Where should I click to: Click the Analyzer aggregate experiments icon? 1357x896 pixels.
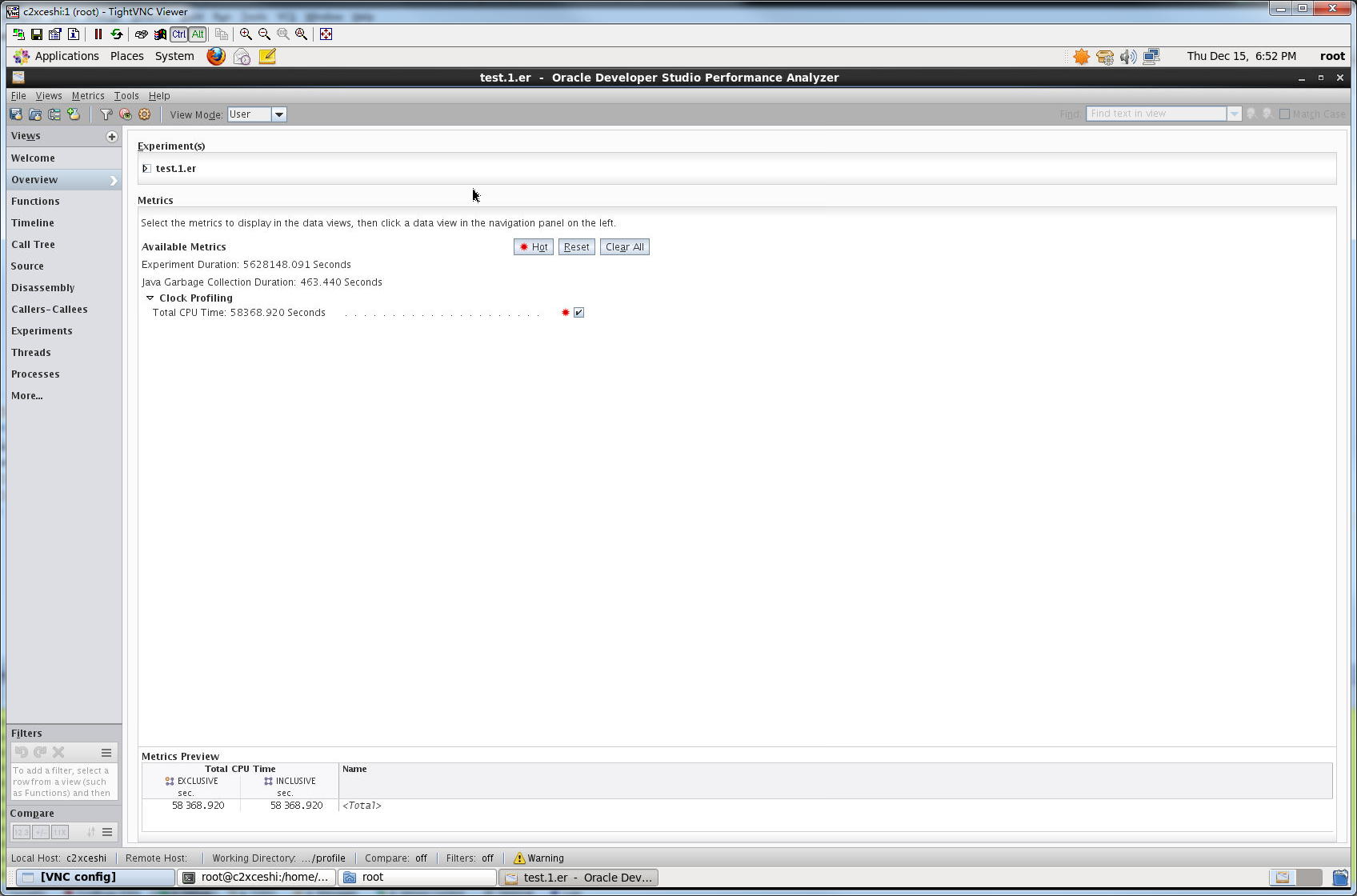(x=74, y=114)
